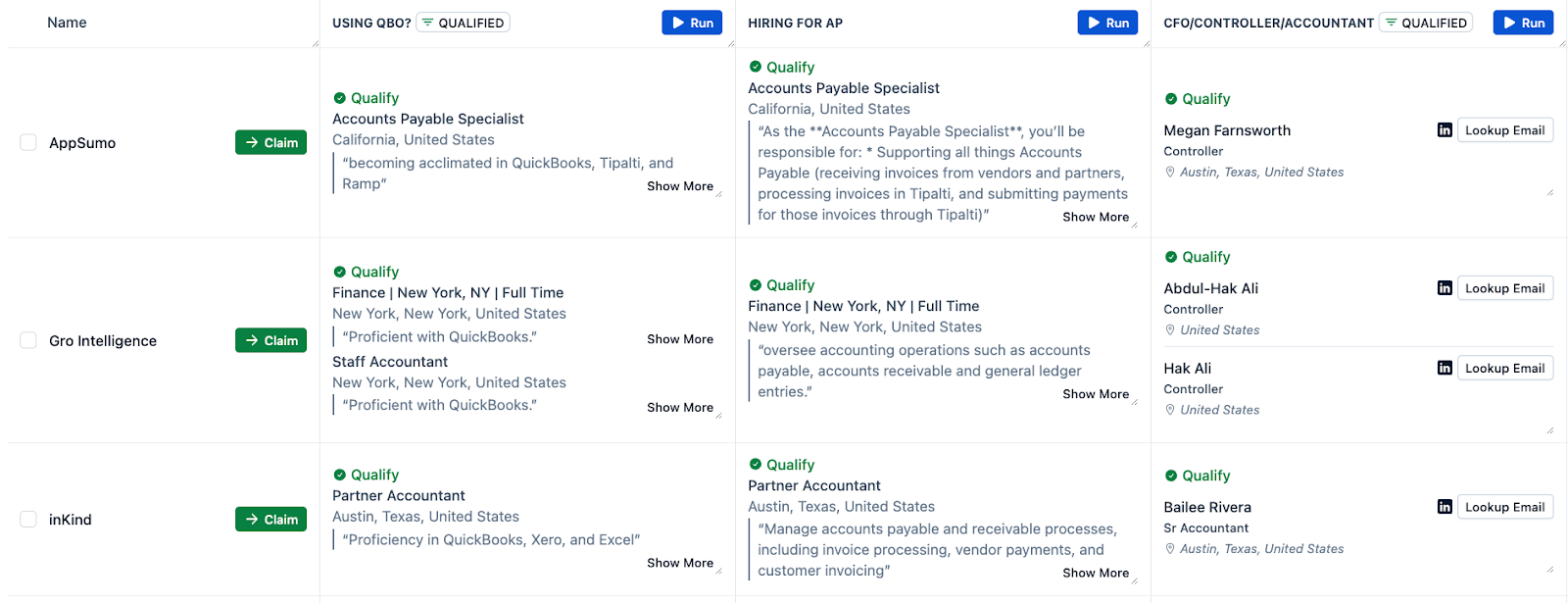The height and width of the screenshot is (603, 1568).
Task: Run the HIRING FOR AP column
Action: pos(1107,23)
